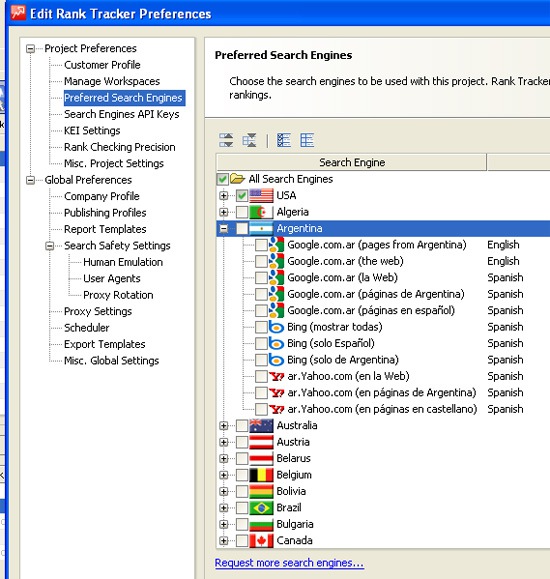
Task: Click the Brazil flag icon
Action: [261, 508]
